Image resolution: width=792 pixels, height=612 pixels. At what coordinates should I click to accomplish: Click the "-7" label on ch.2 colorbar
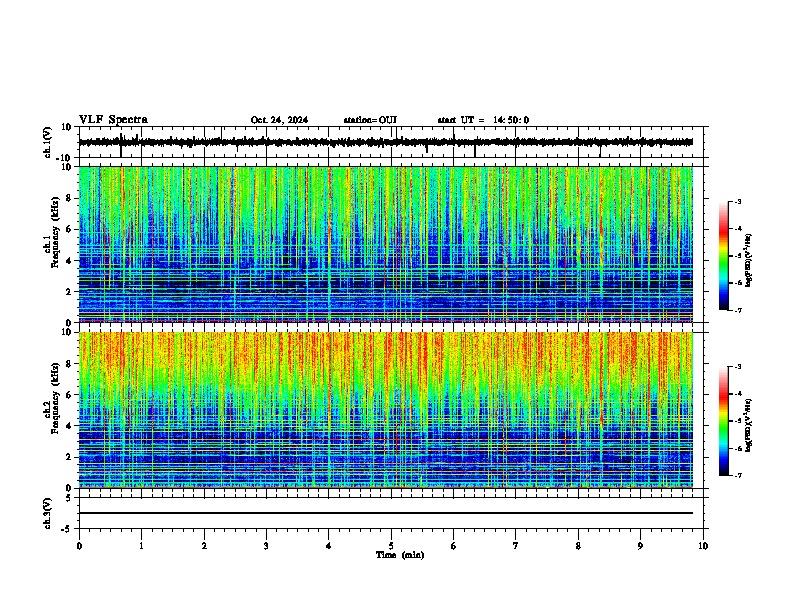pyautogui.click(x=738, y=475)
